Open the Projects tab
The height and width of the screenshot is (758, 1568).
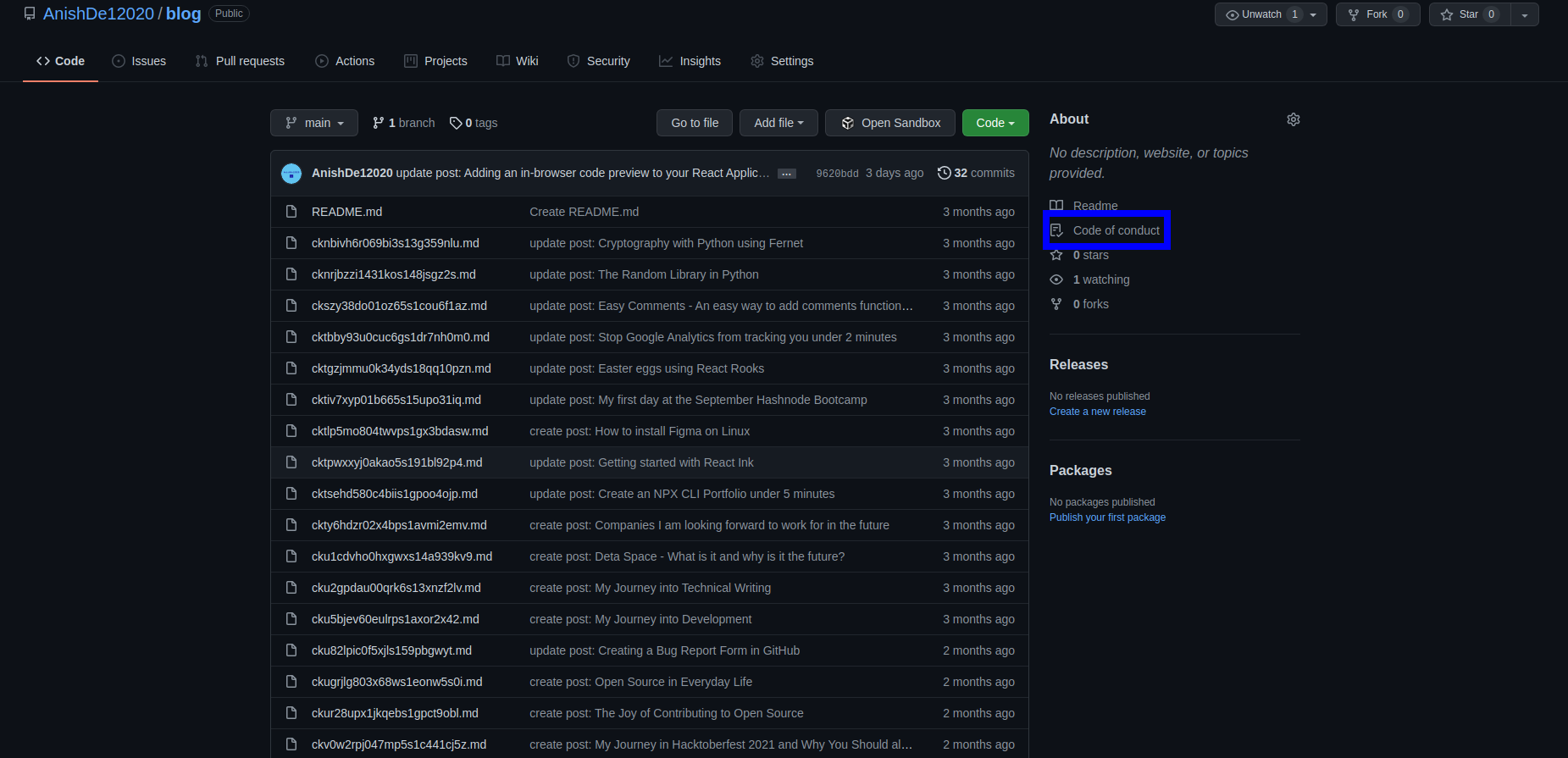coord(435,61)
